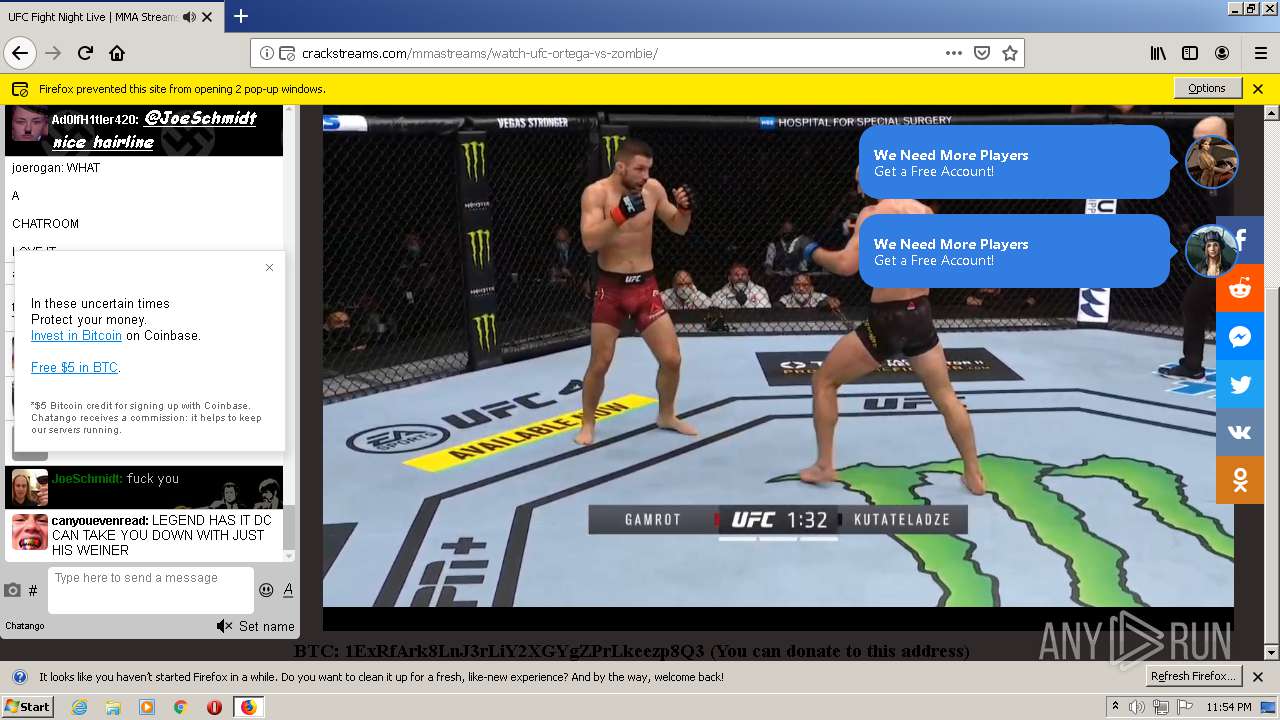
Task: Open chat text formatting option
Action: click(288, 590)
